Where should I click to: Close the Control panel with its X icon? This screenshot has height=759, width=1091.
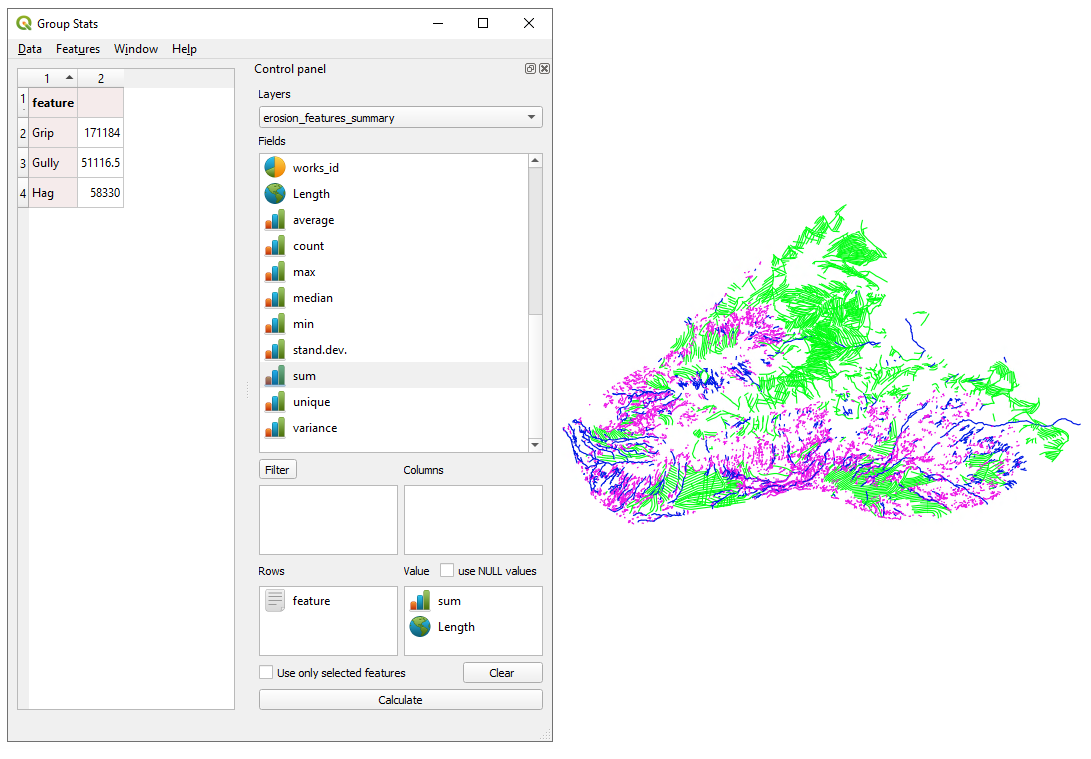(x=544, y=69)
